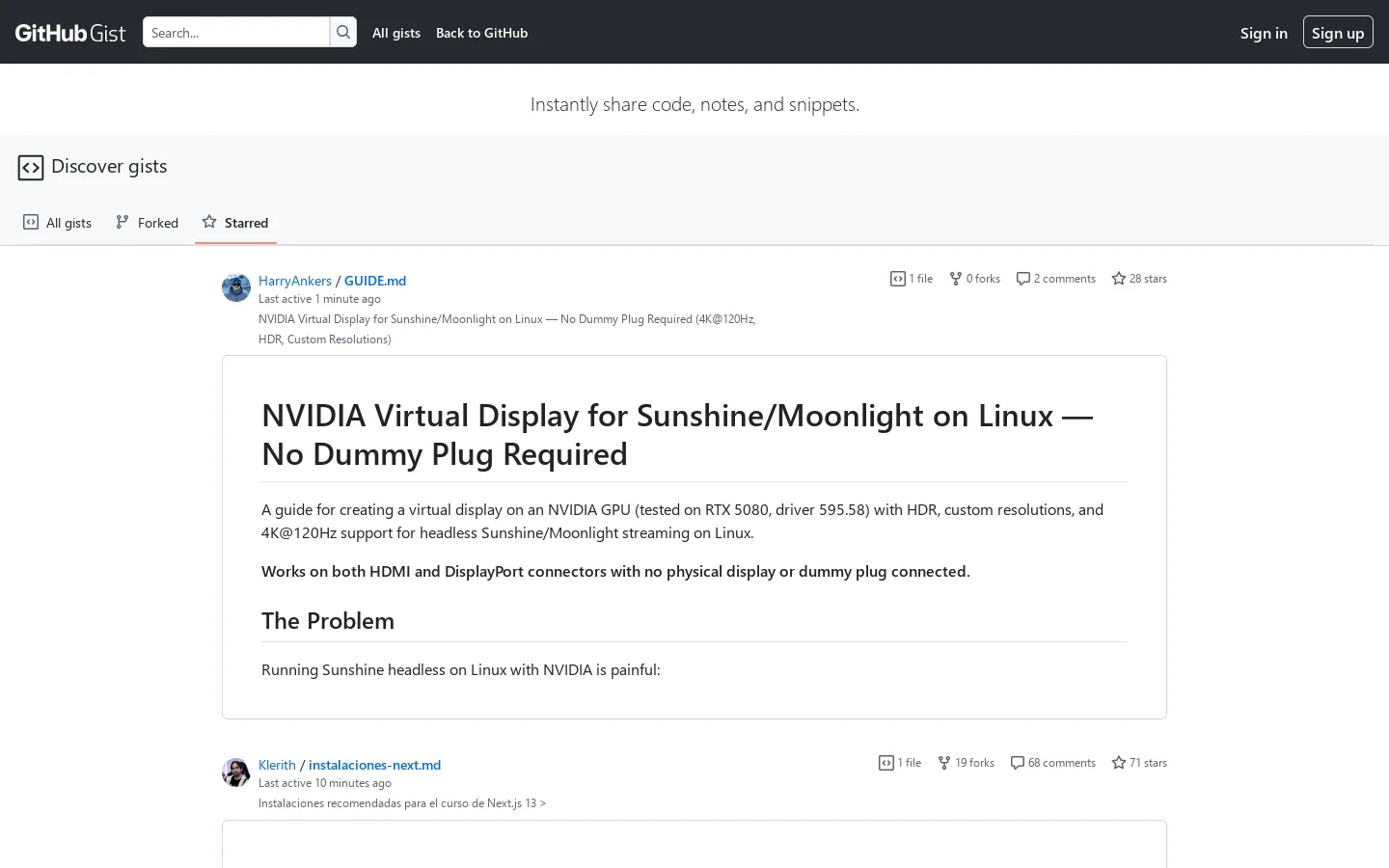Go Back to GitHub

pos(481,33)
